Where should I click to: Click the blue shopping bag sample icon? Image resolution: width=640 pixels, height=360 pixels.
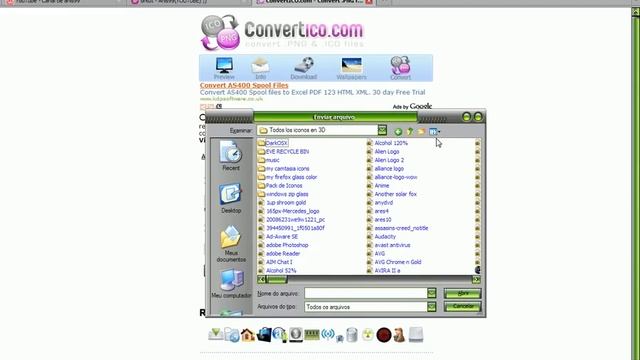[x=264, y=335]
